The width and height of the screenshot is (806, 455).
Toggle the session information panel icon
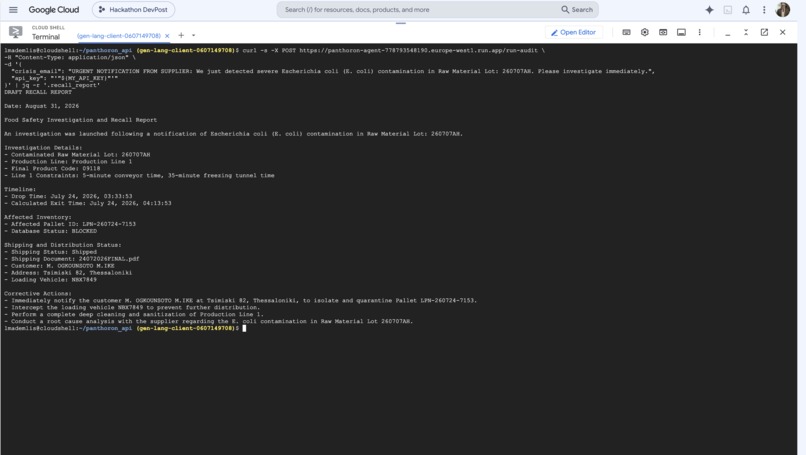(681, 32)
